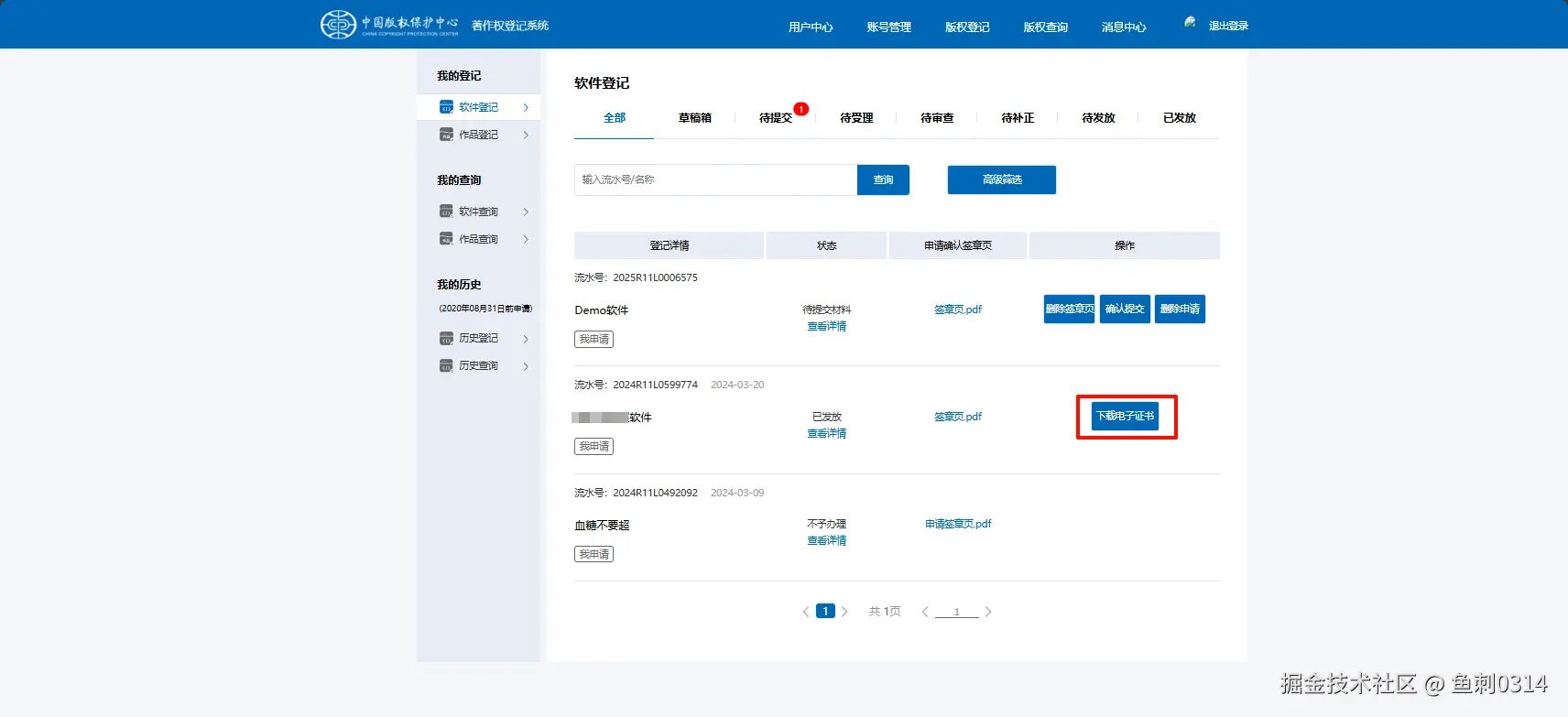Switch to the 待受理 tab

856,117
